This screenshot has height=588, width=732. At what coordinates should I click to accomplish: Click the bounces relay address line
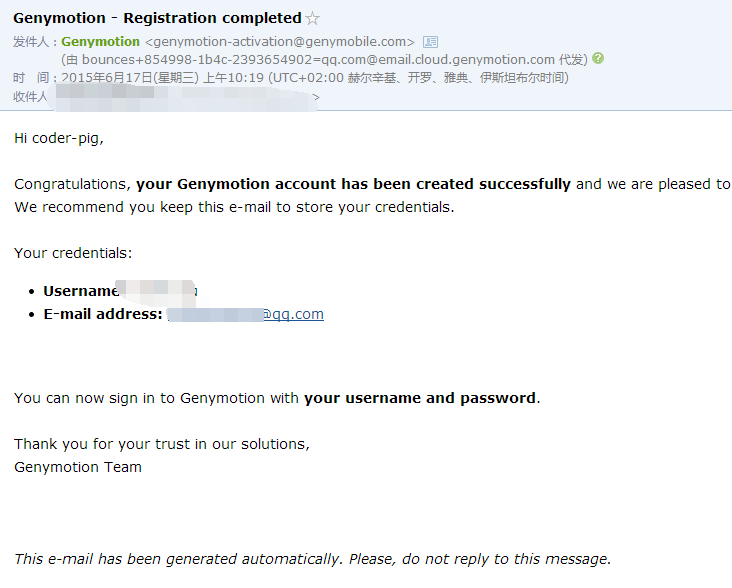click(x=324, y=60)
